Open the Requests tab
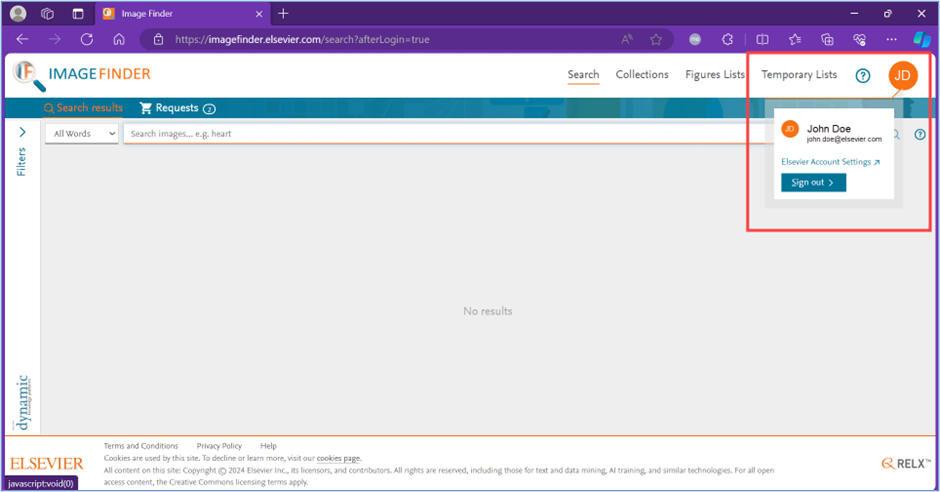 (177, 108)
